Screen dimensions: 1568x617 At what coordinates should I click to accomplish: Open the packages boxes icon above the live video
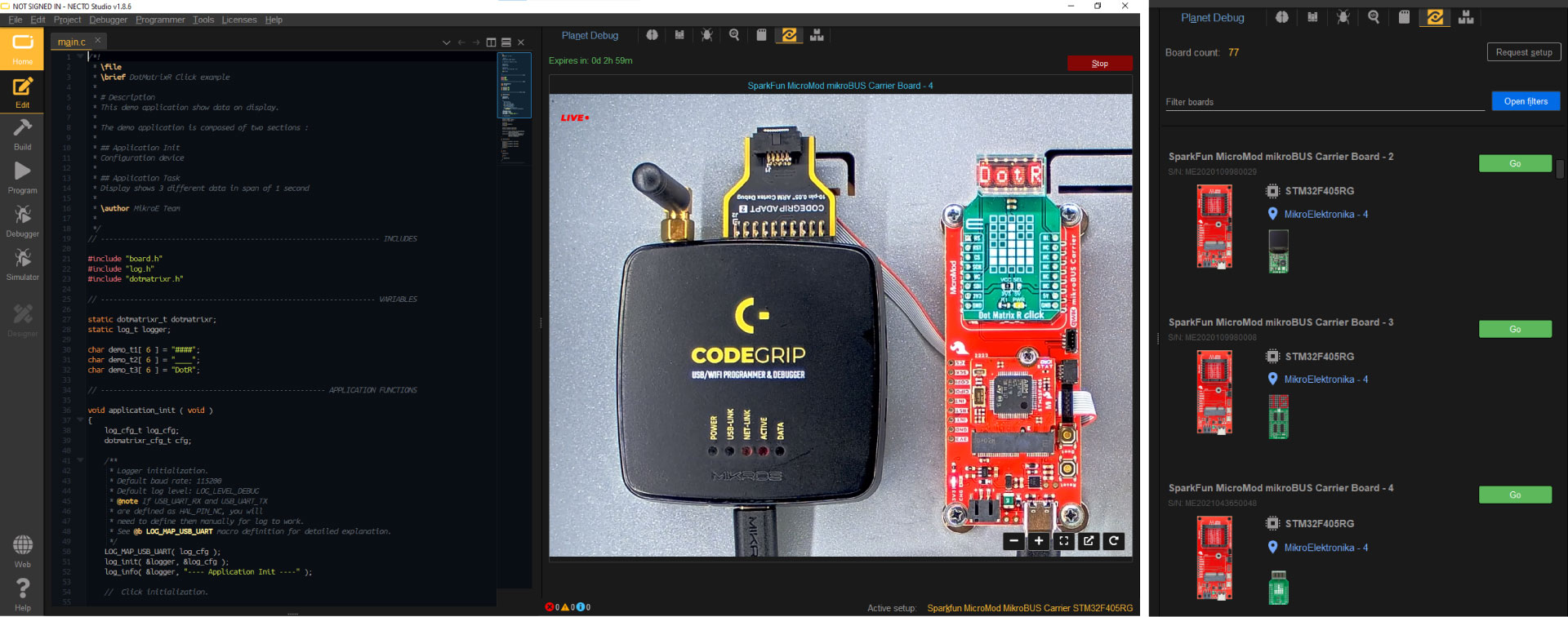click(x=817, y=35)
